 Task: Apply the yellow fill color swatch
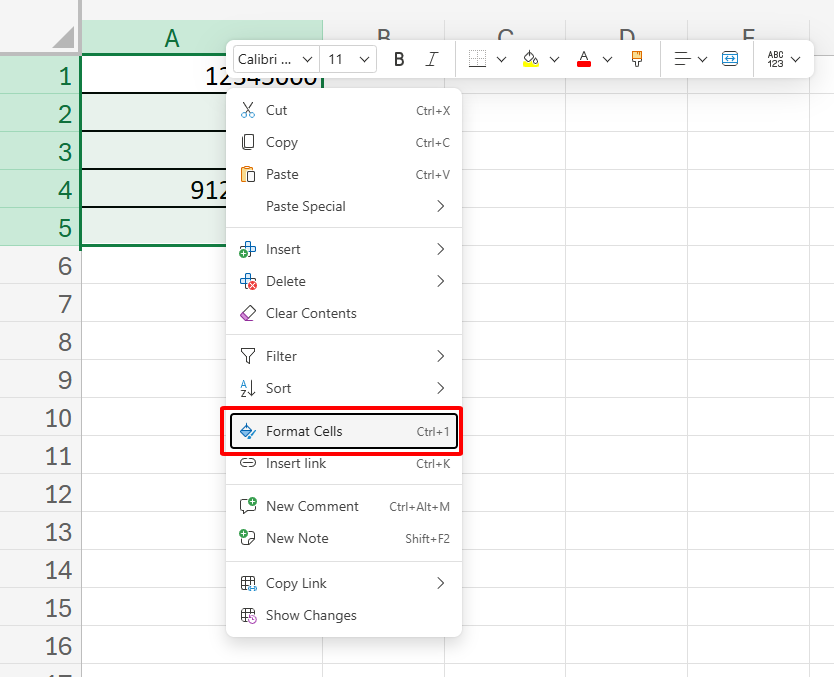click(529, 66)
